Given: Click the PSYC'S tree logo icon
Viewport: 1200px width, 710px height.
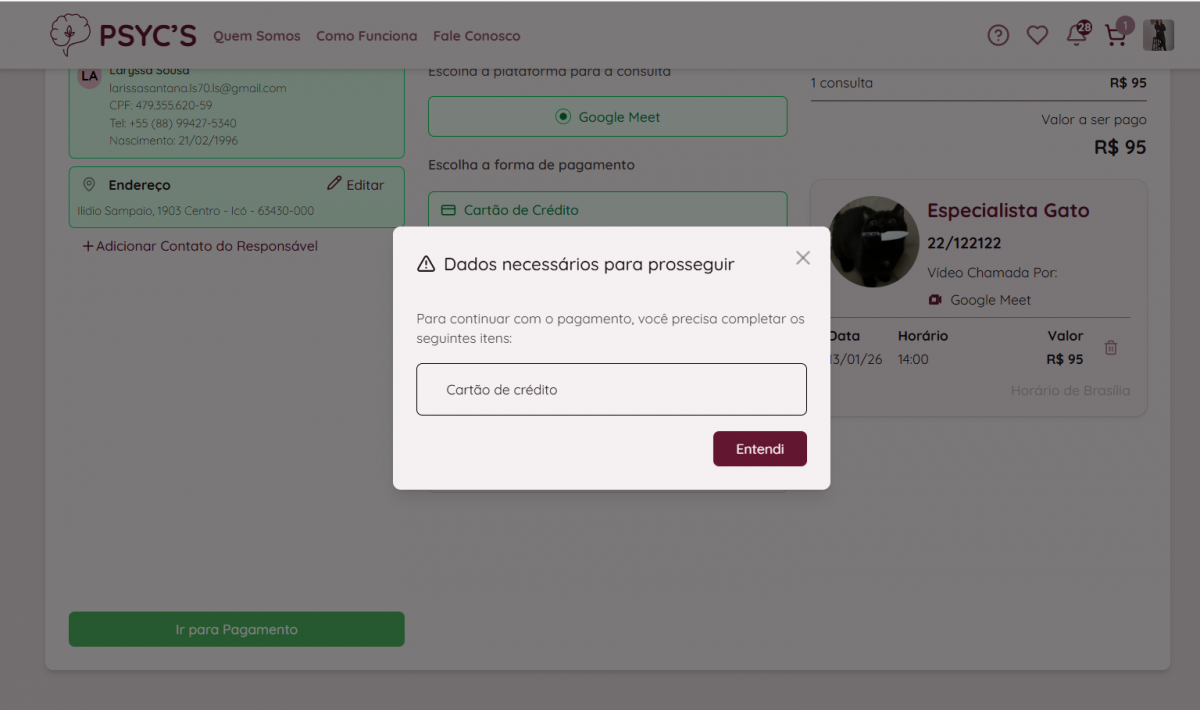Looking at the screenshot, I should [69, 35].
